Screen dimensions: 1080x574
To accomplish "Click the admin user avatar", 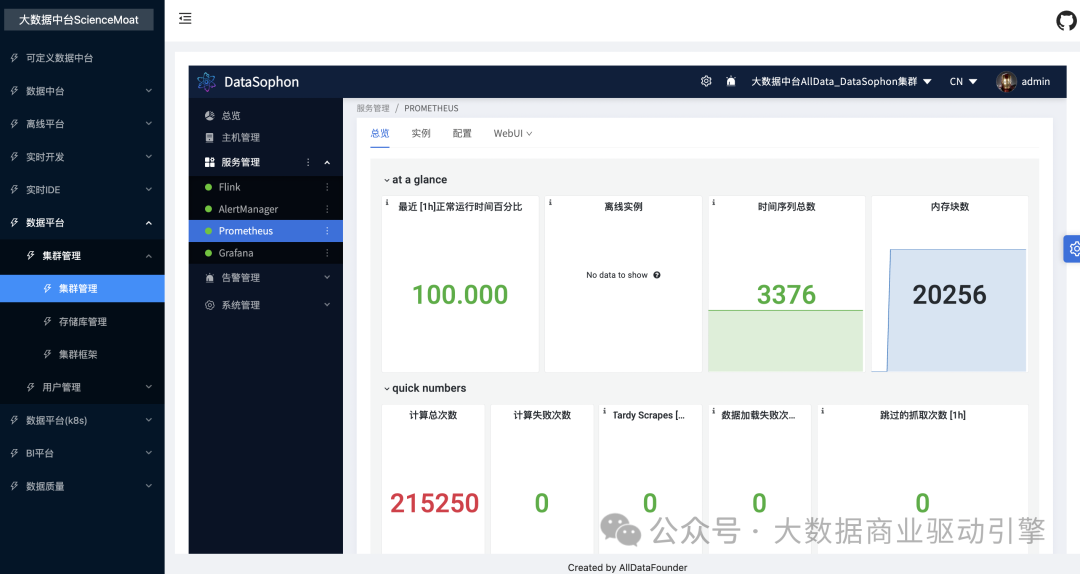I will coord(1006,82).
